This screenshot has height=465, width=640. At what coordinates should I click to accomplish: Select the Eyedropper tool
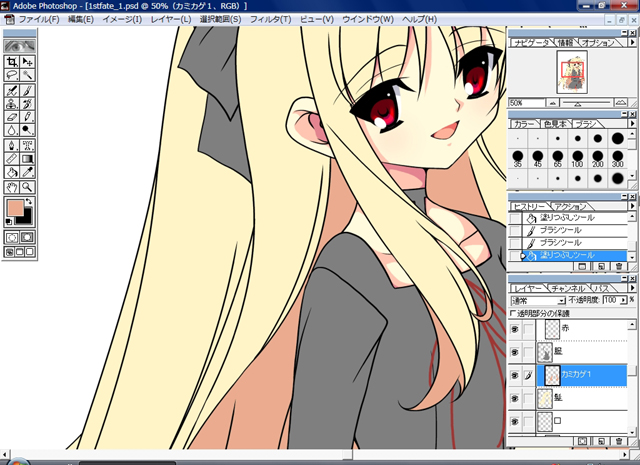click(27, 171)
